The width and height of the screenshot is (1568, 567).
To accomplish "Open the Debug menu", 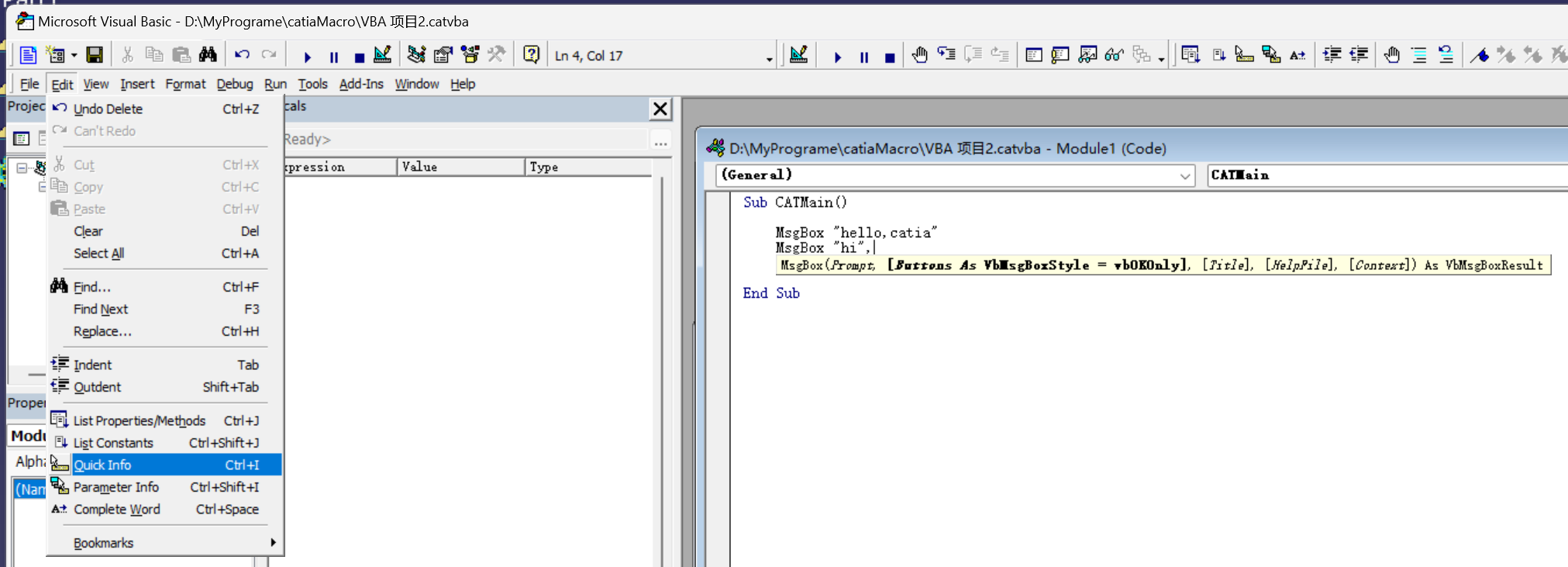I will [x=235, y=84].
